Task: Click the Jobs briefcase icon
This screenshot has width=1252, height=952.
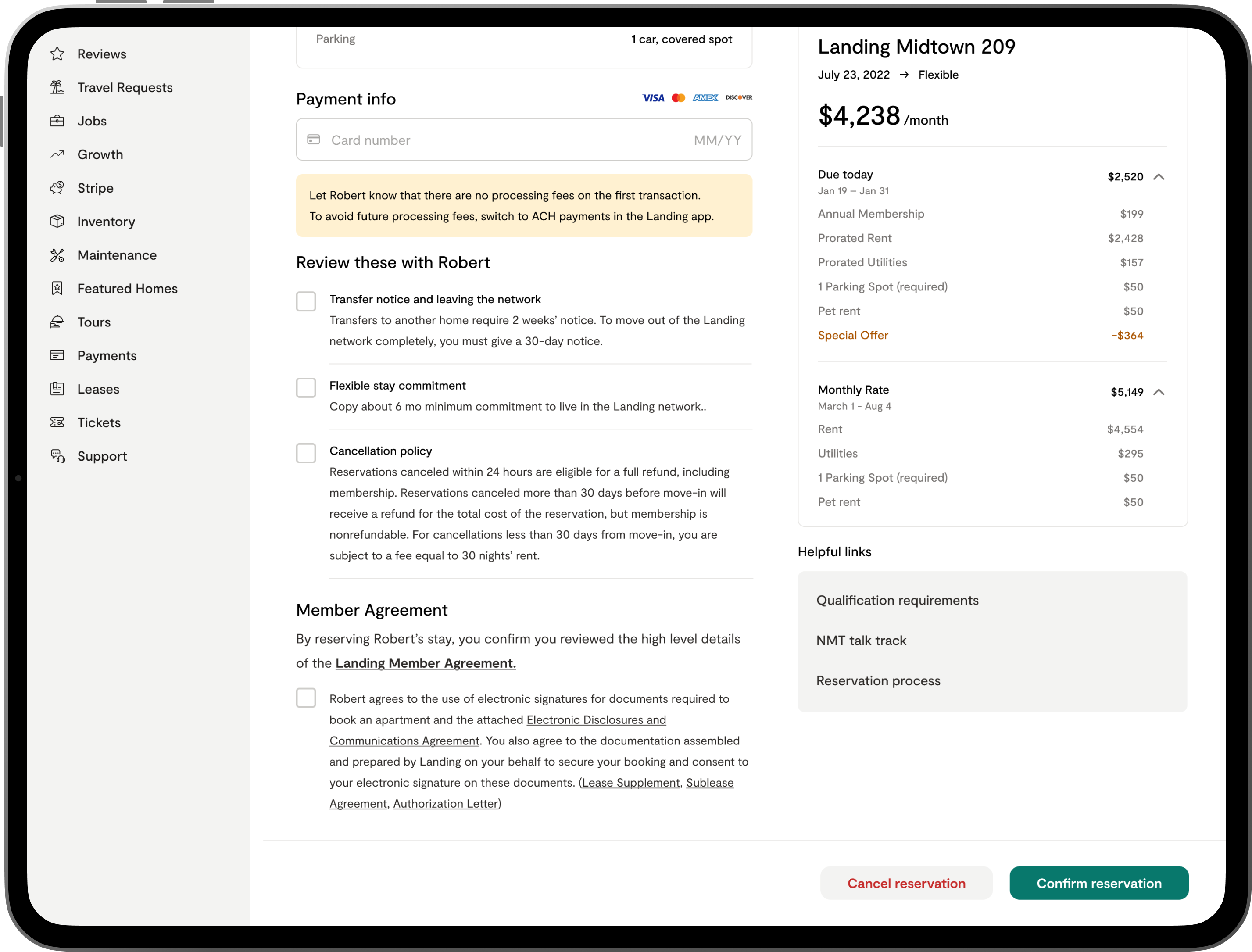Action: pos(57,121)
